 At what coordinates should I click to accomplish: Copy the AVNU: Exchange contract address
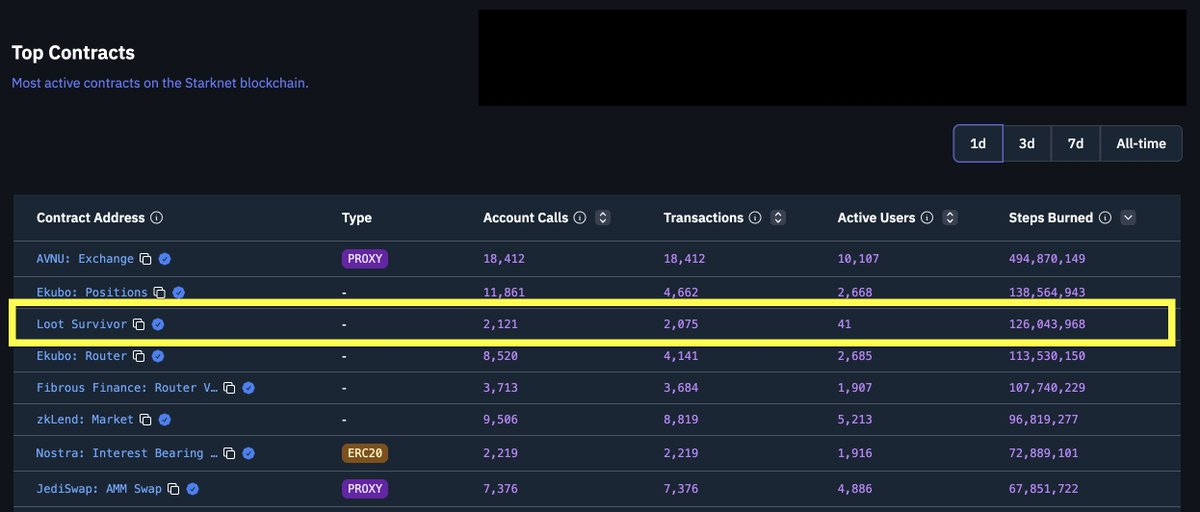tap(146, 259)
